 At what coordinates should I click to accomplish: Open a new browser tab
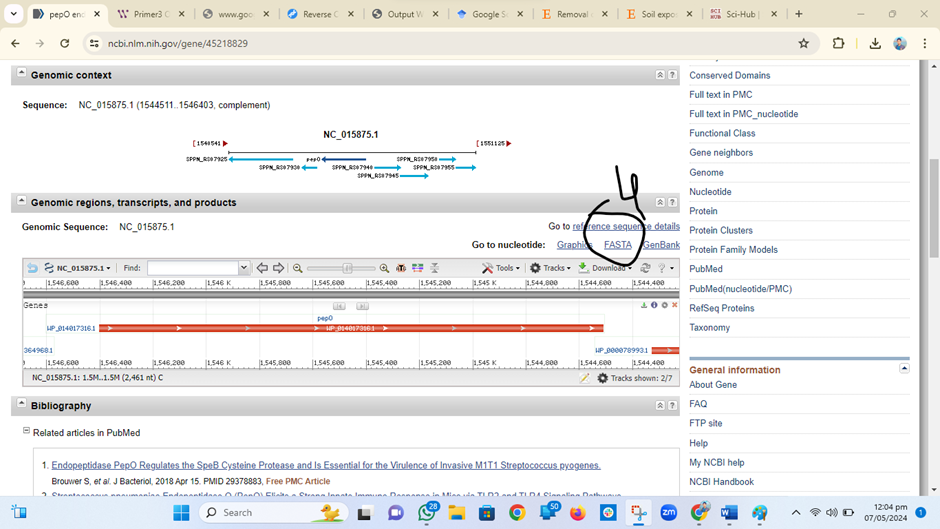coord(799,14)
